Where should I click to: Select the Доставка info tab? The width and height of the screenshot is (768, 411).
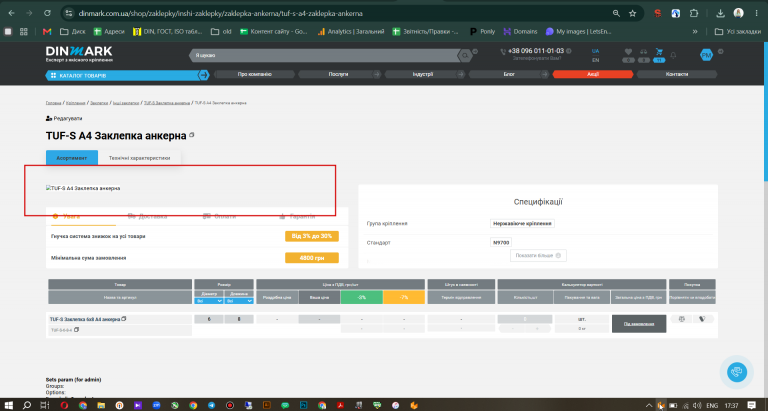pos(147,216)
